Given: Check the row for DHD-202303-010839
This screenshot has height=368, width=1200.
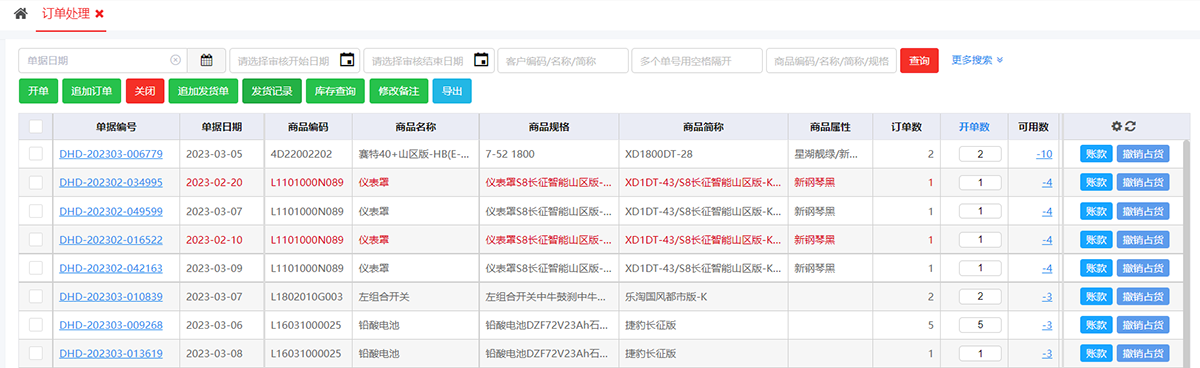Looking at the screenshot, I should tap(36, 297).
